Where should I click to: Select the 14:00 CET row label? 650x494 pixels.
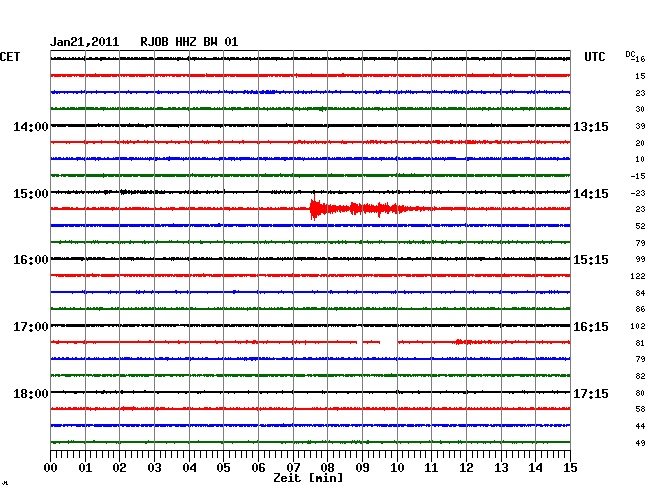click(x=31, y=127)
